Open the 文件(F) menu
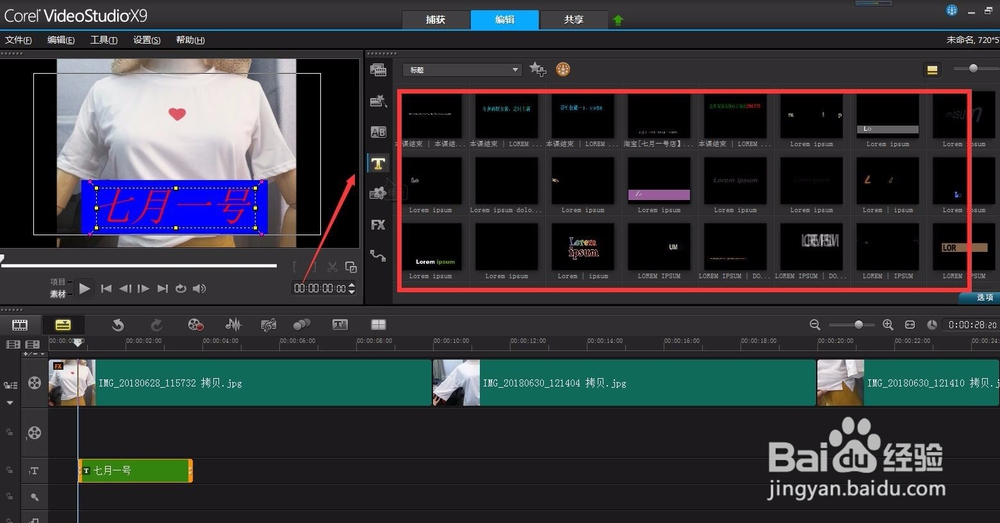1000x523 pixels. tap(18, 40)
